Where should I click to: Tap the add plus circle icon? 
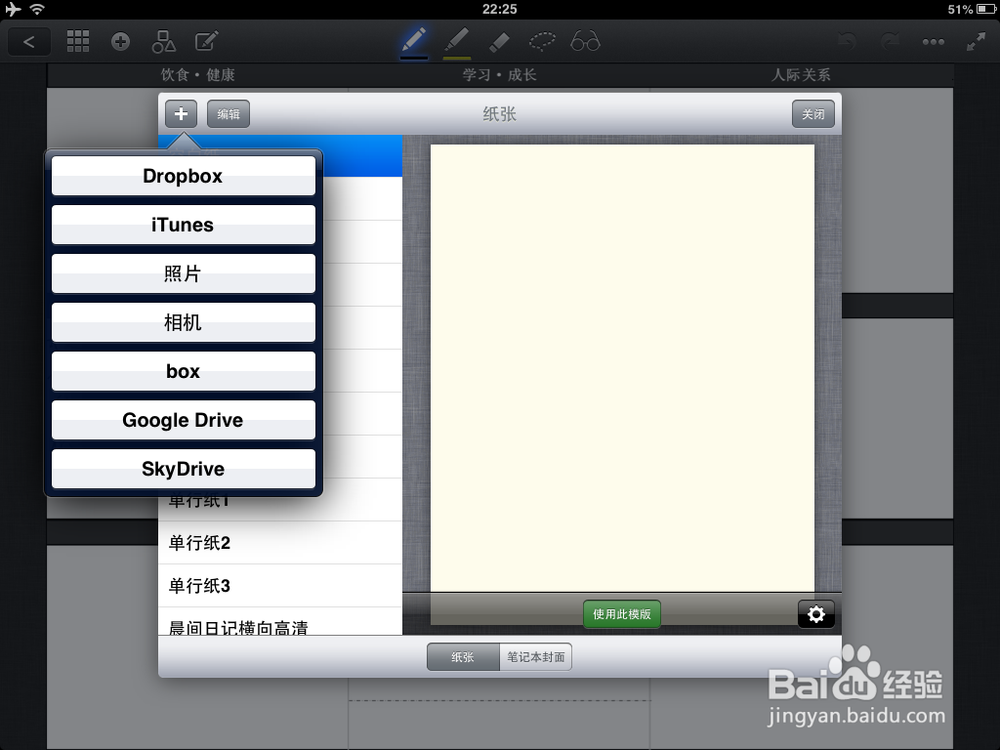pos(120,41)
